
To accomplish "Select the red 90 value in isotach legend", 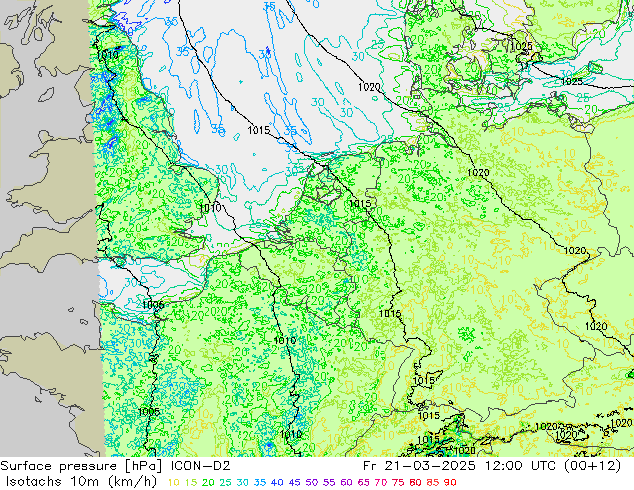I will tap(450, 482).
